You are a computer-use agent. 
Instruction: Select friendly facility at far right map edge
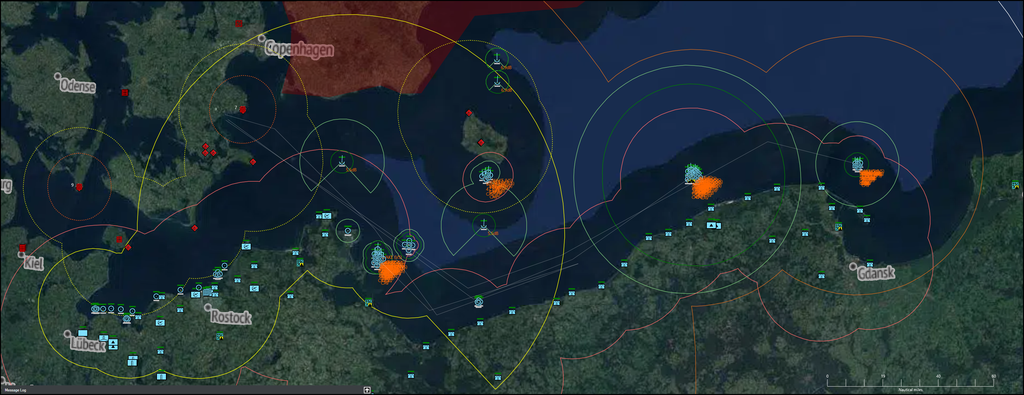tap(1016, 184)
